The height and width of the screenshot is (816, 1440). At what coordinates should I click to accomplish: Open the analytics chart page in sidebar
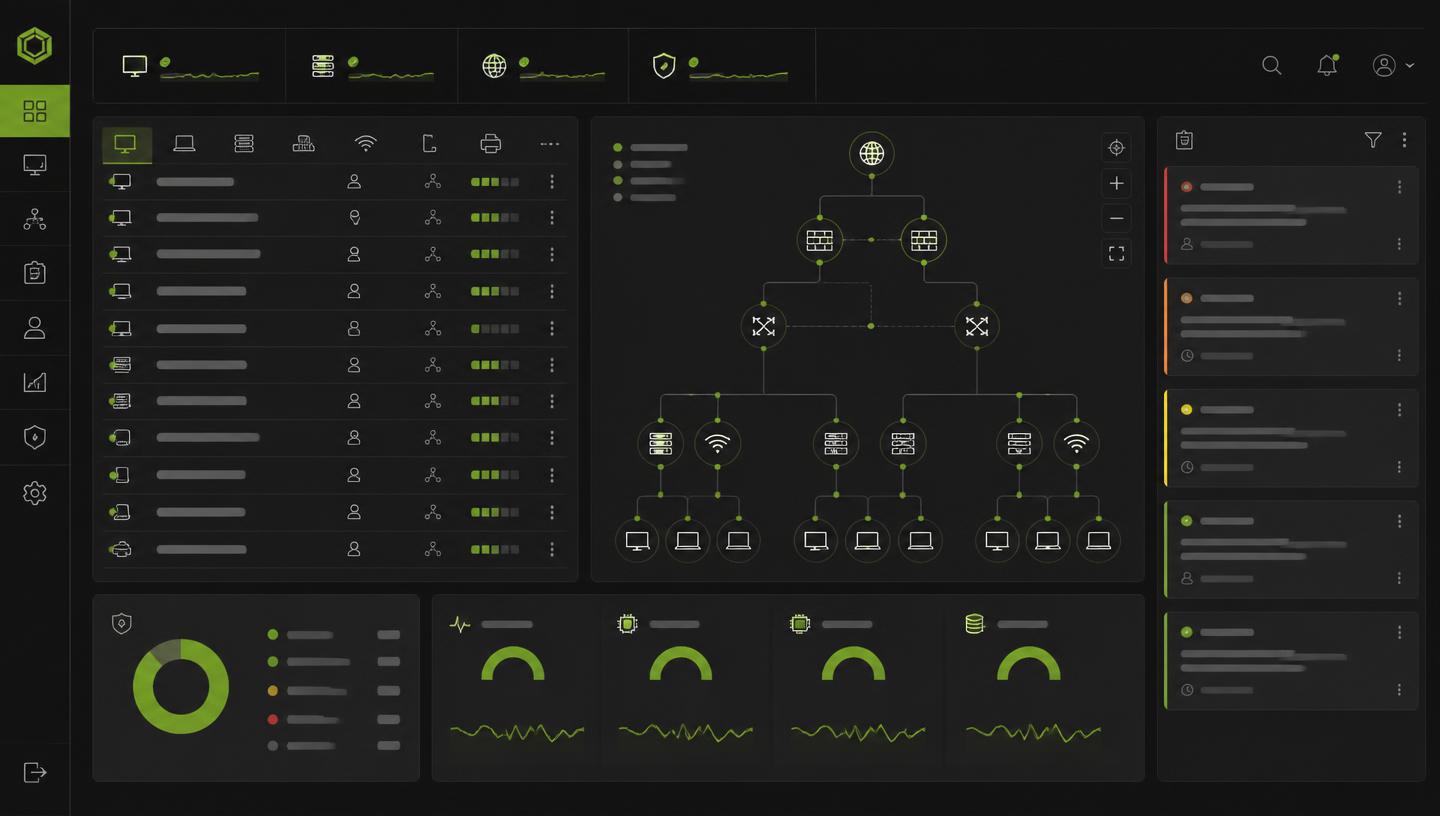click(x=35, y=382)
